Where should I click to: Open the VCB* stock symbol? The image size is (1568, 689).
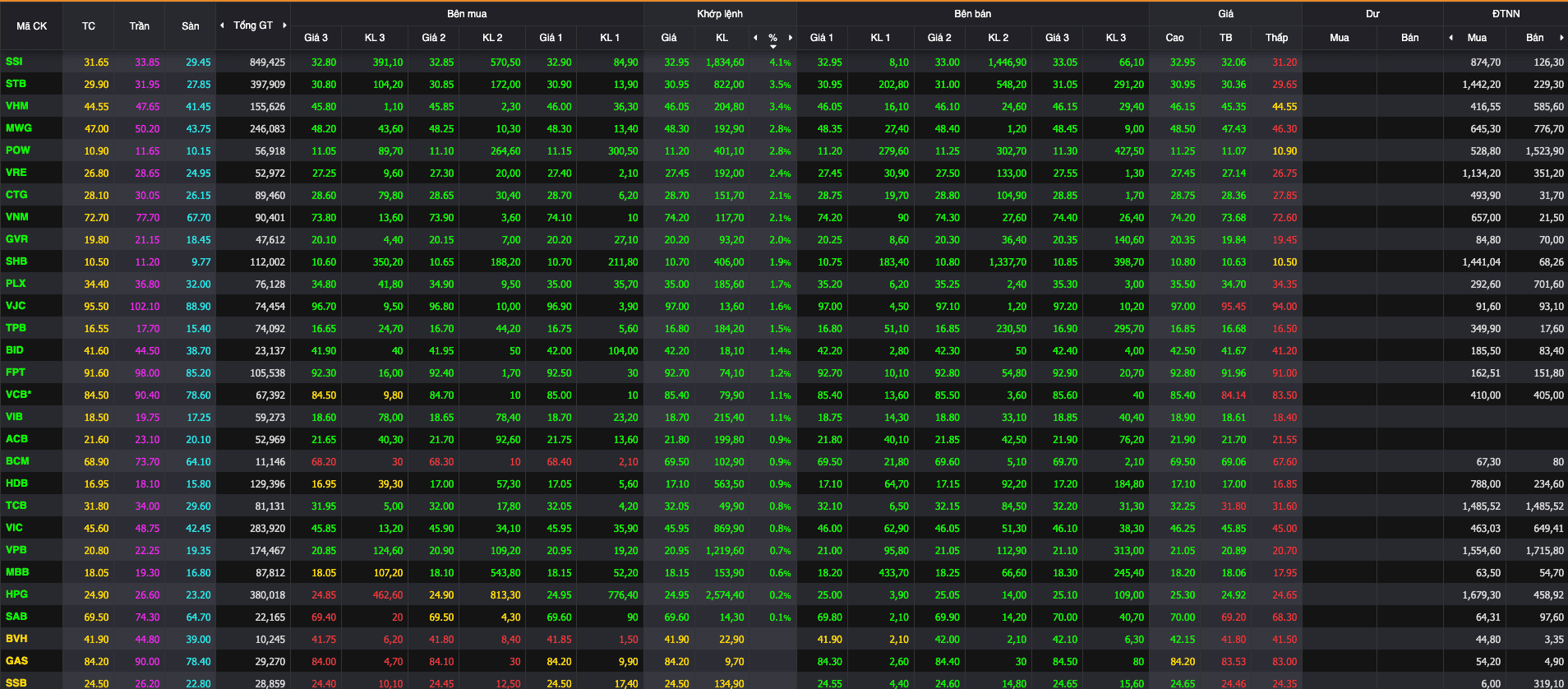click(18, 395)
